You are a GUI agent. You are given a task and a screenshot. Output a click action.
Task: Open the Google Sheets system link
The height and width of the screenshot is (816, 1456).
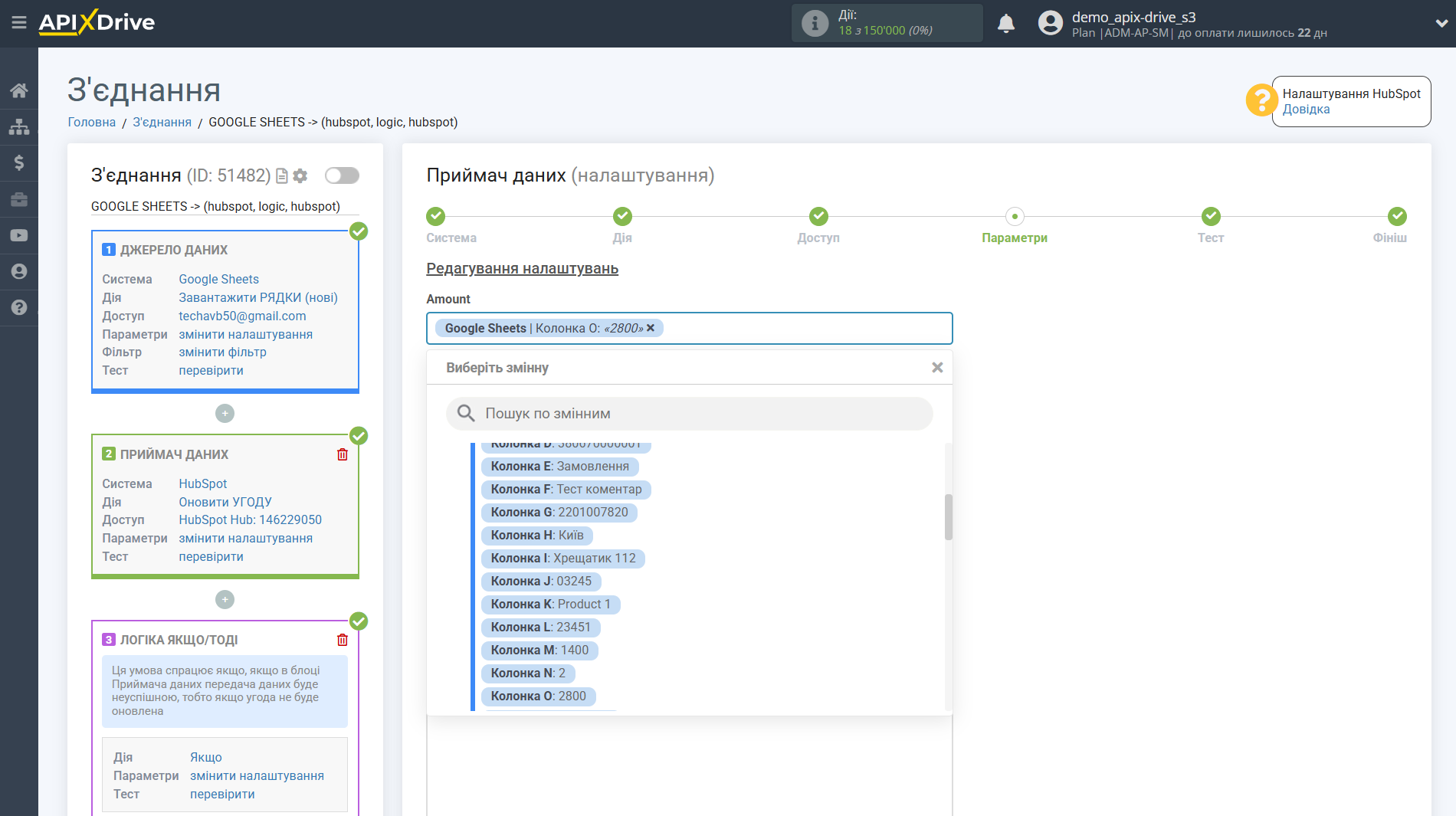[218, 279]
